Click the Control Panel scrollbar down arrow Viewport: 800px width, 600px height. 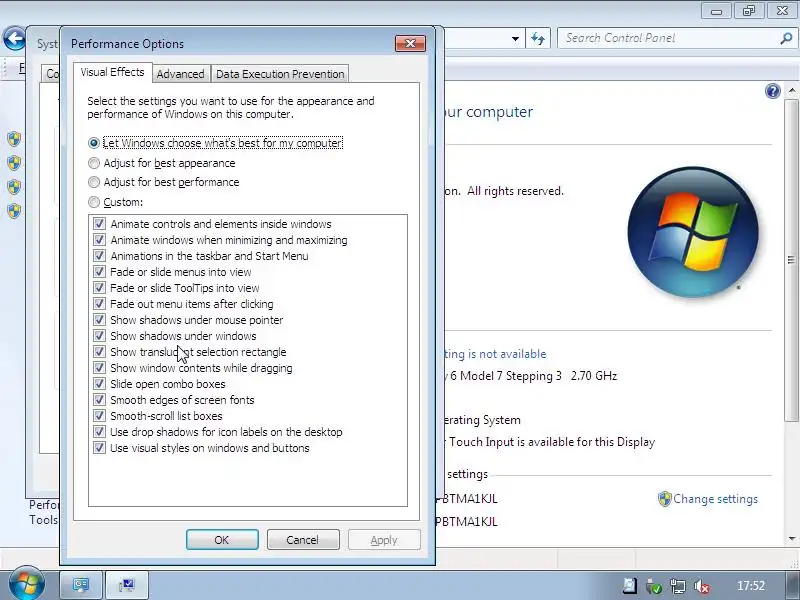[x=792, y=538]
